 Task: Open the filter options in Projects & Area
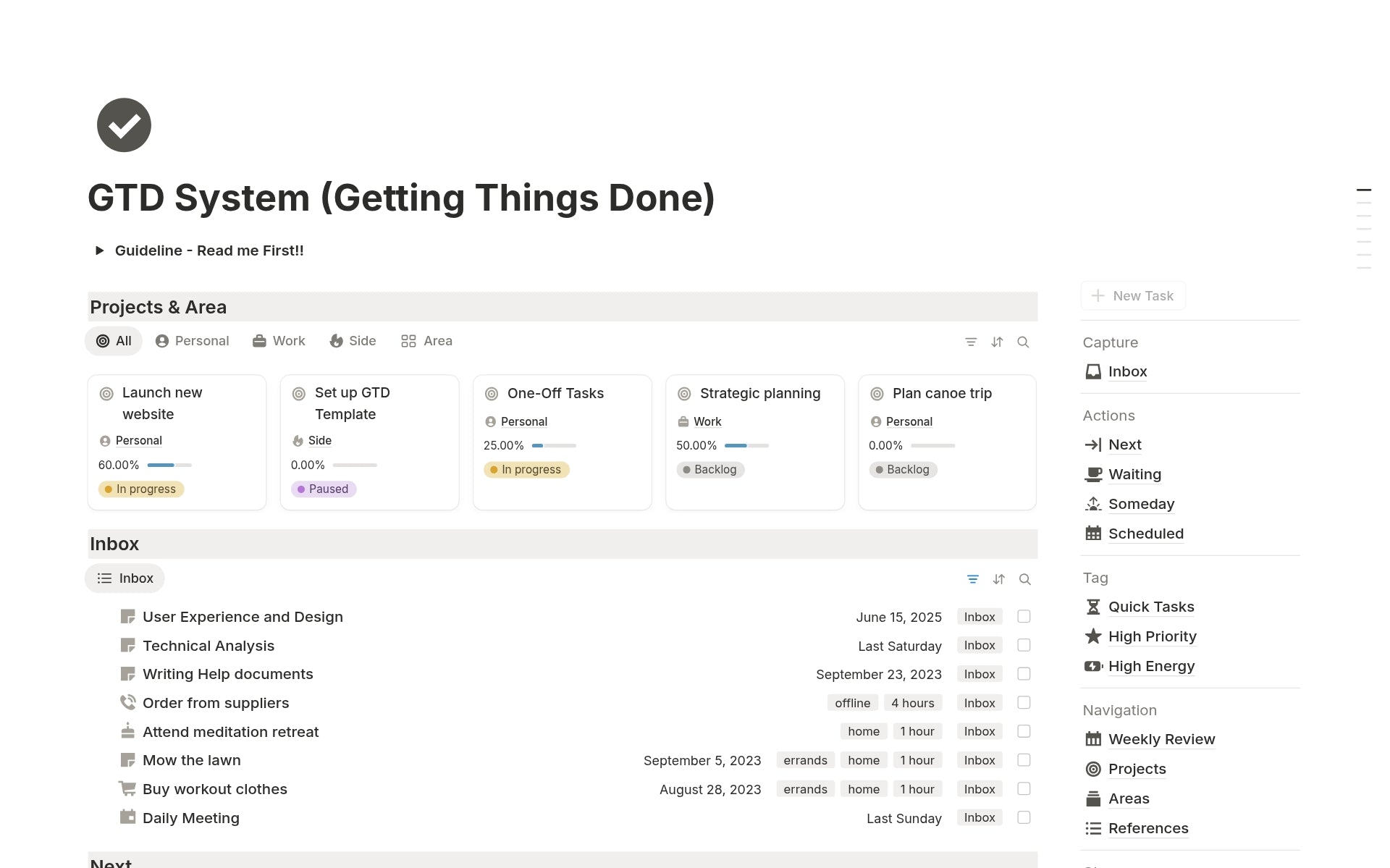[x=971, y=342]
